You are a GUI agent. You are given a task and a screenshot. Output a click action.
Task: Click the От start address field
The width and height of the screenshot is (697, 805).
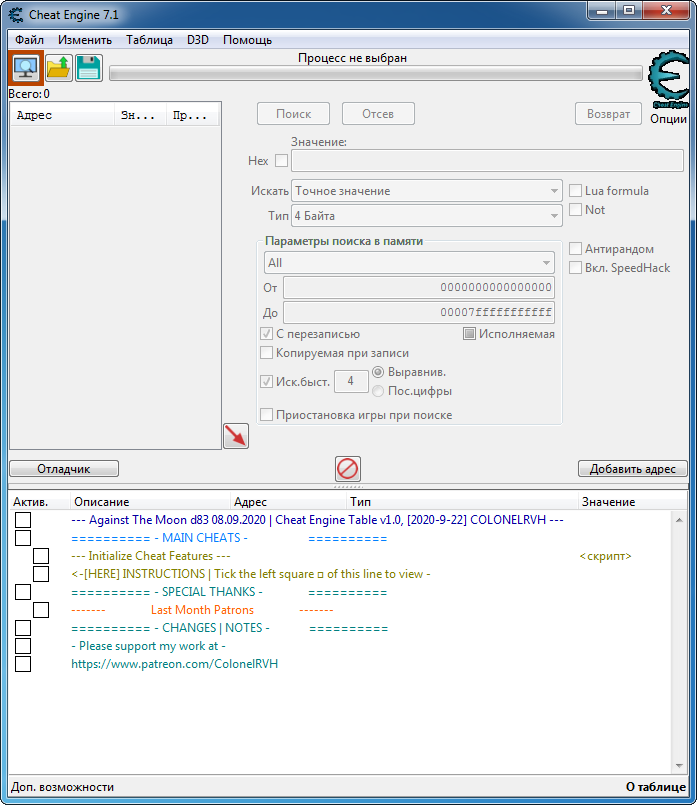pyautogui.click(x=419, y=287)
